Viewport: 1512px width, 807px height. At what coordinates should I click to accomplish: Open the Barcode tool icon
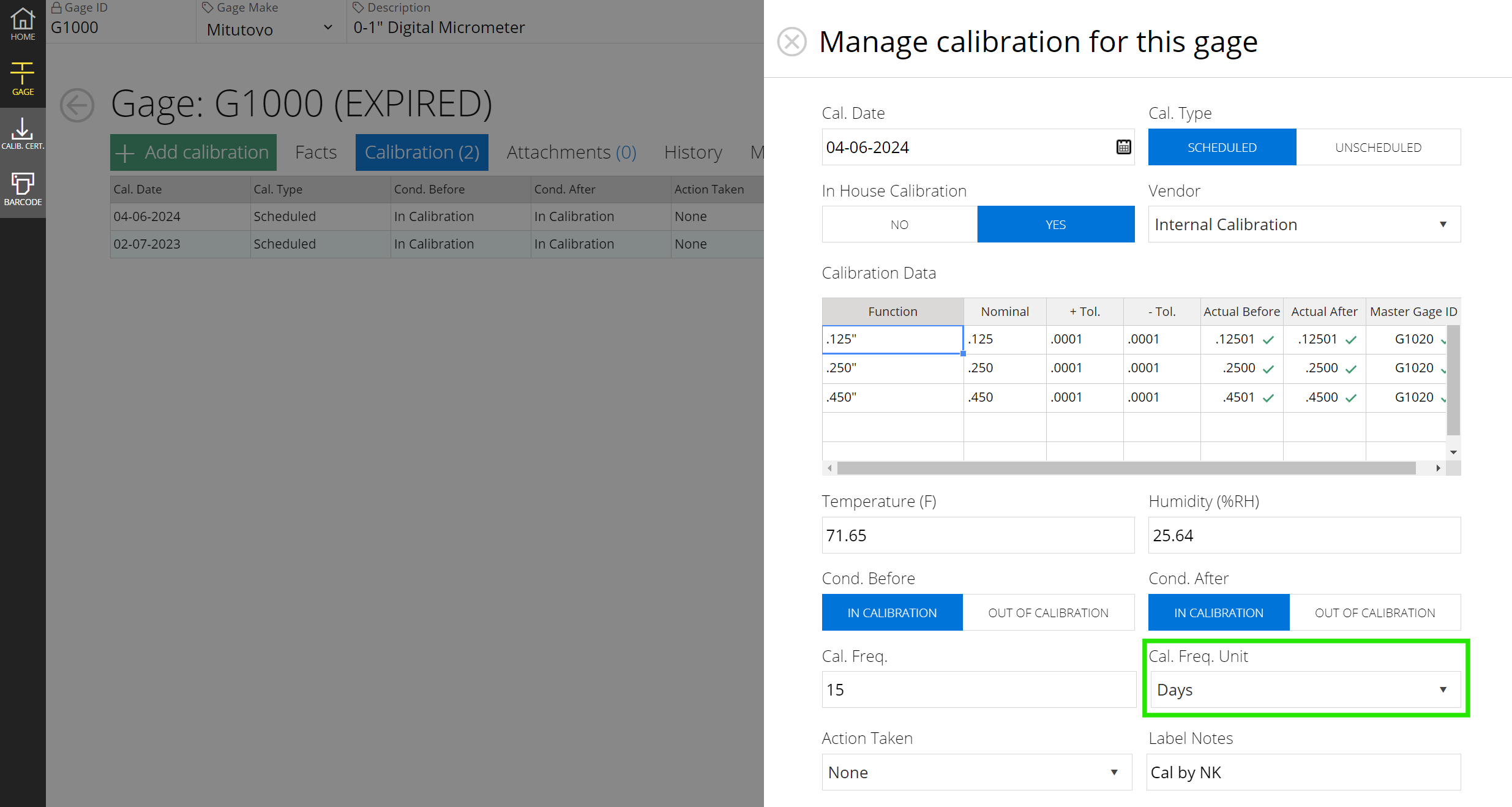point(23,189)
